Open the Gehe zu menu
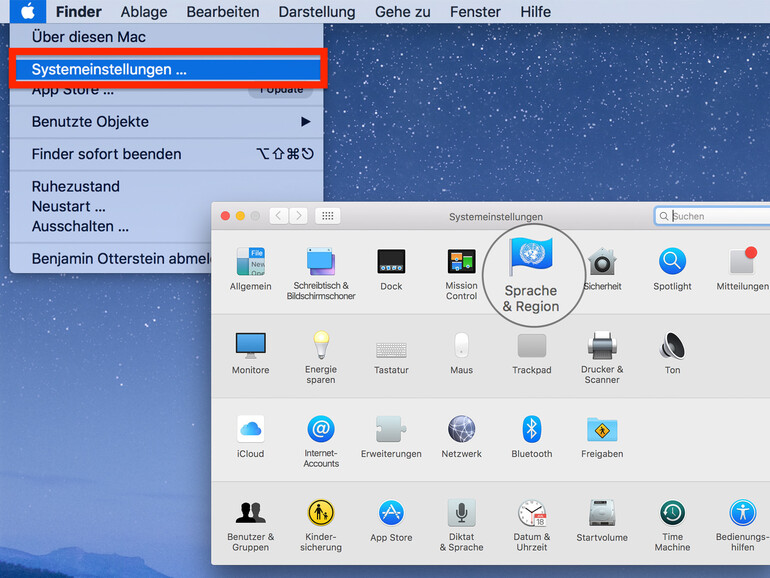Screen dimensions: 770x578 pyautogui.click(x=402, y=11)
